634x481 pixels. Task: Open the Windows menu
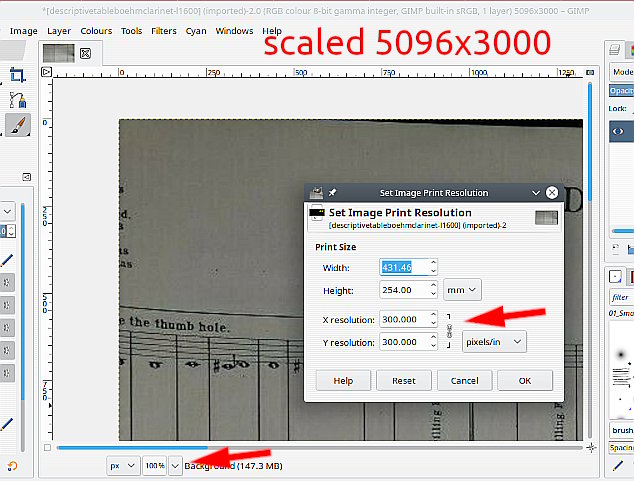pos(235,31)
